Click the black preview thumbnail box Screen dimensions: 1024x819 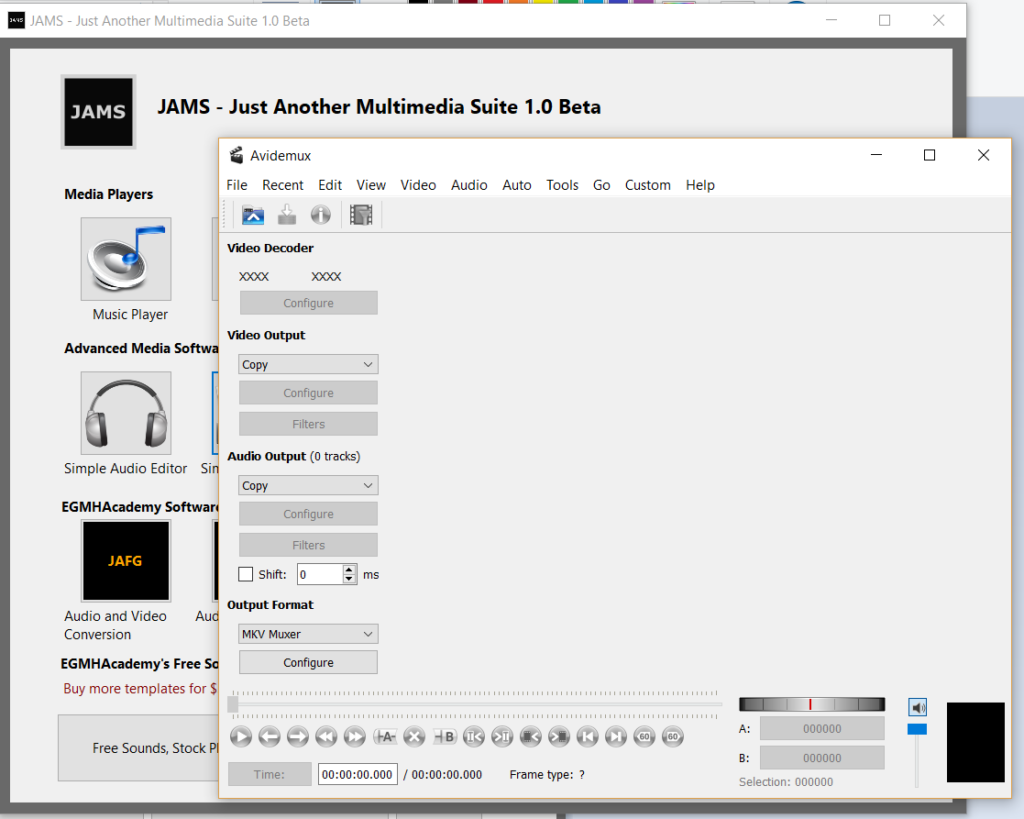coord(976,742)
